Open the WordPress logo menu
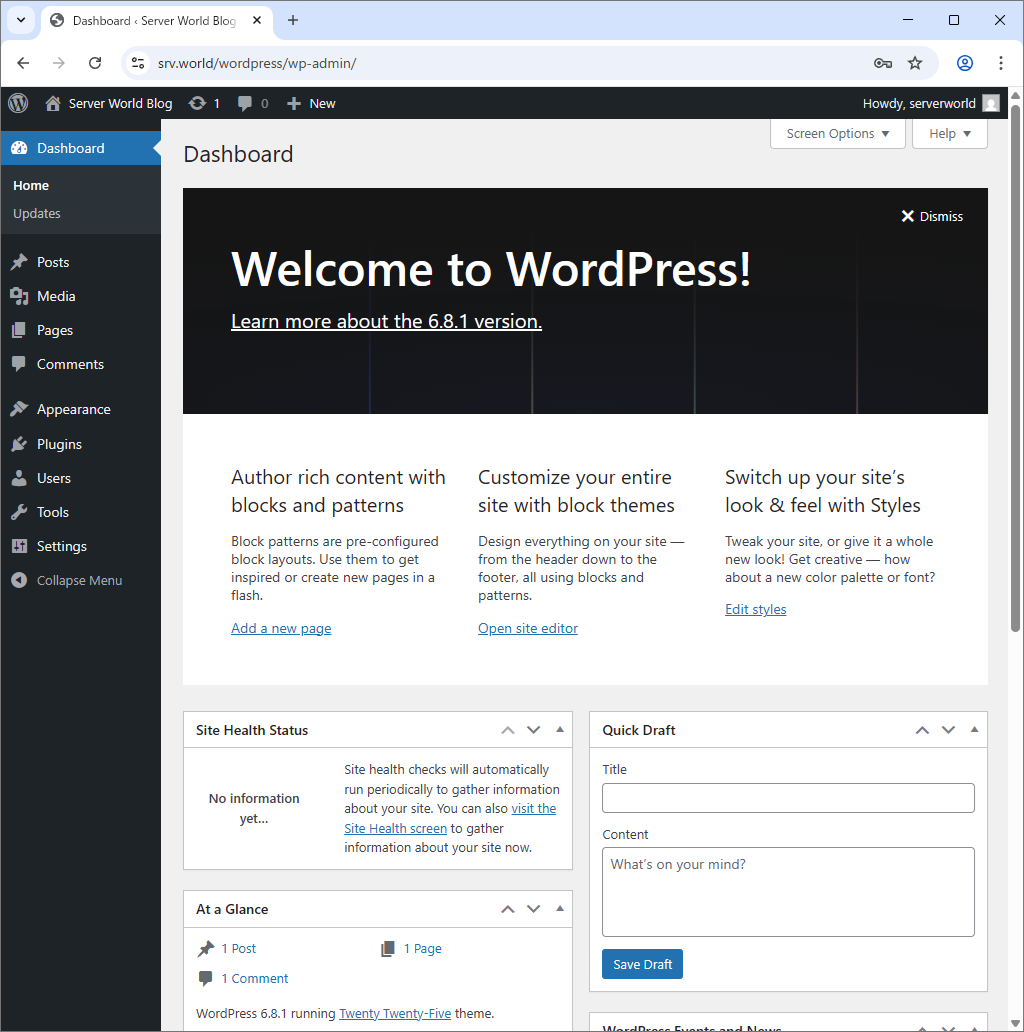1024x1032 pixels. [18, 103]
